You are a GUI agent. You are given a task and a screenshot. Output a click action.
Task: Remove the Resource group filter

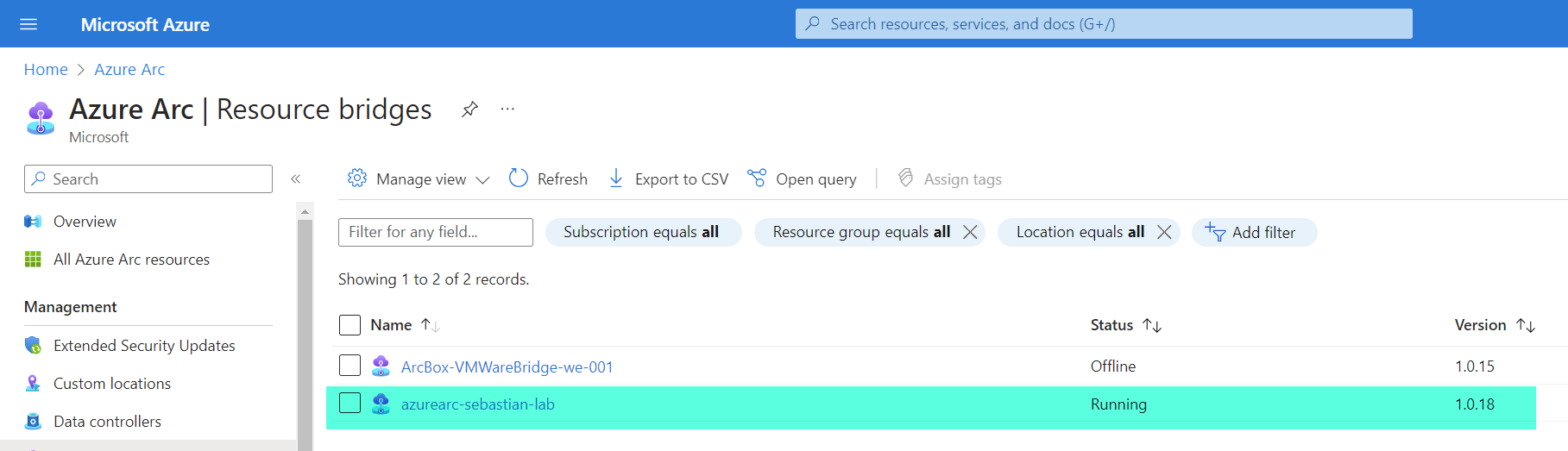970,232
